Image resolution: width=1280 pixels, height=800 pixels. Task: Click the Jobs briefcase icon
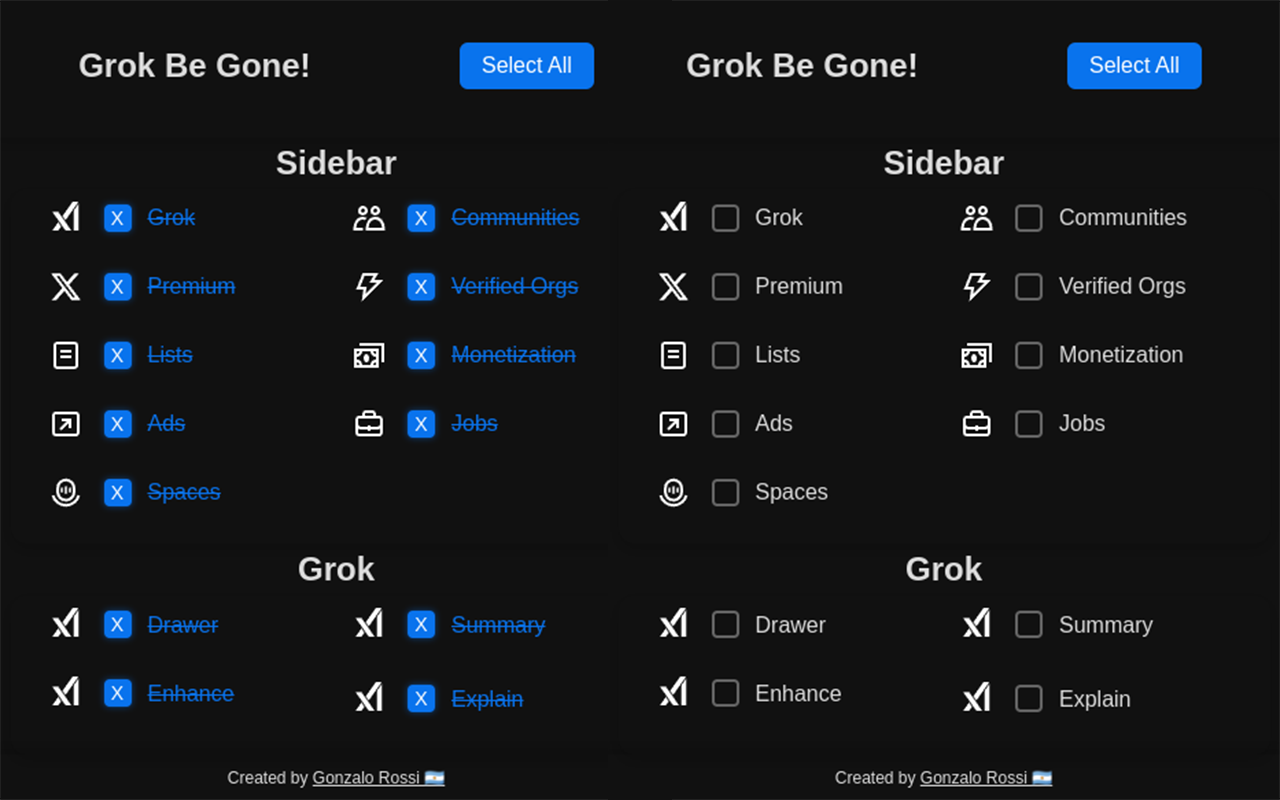369,423
